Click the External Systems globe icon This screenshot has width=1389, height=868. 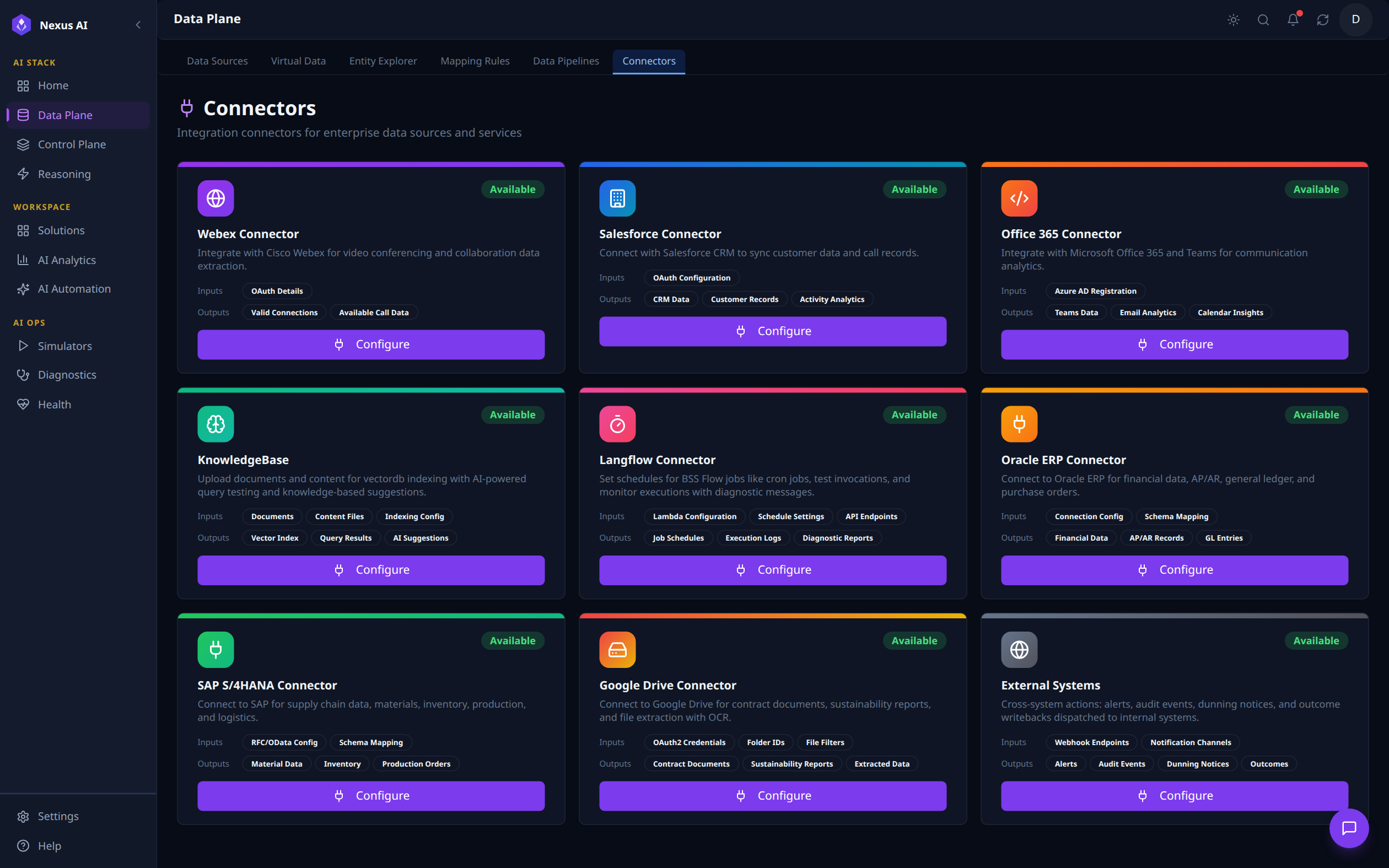click(1019, 650)
